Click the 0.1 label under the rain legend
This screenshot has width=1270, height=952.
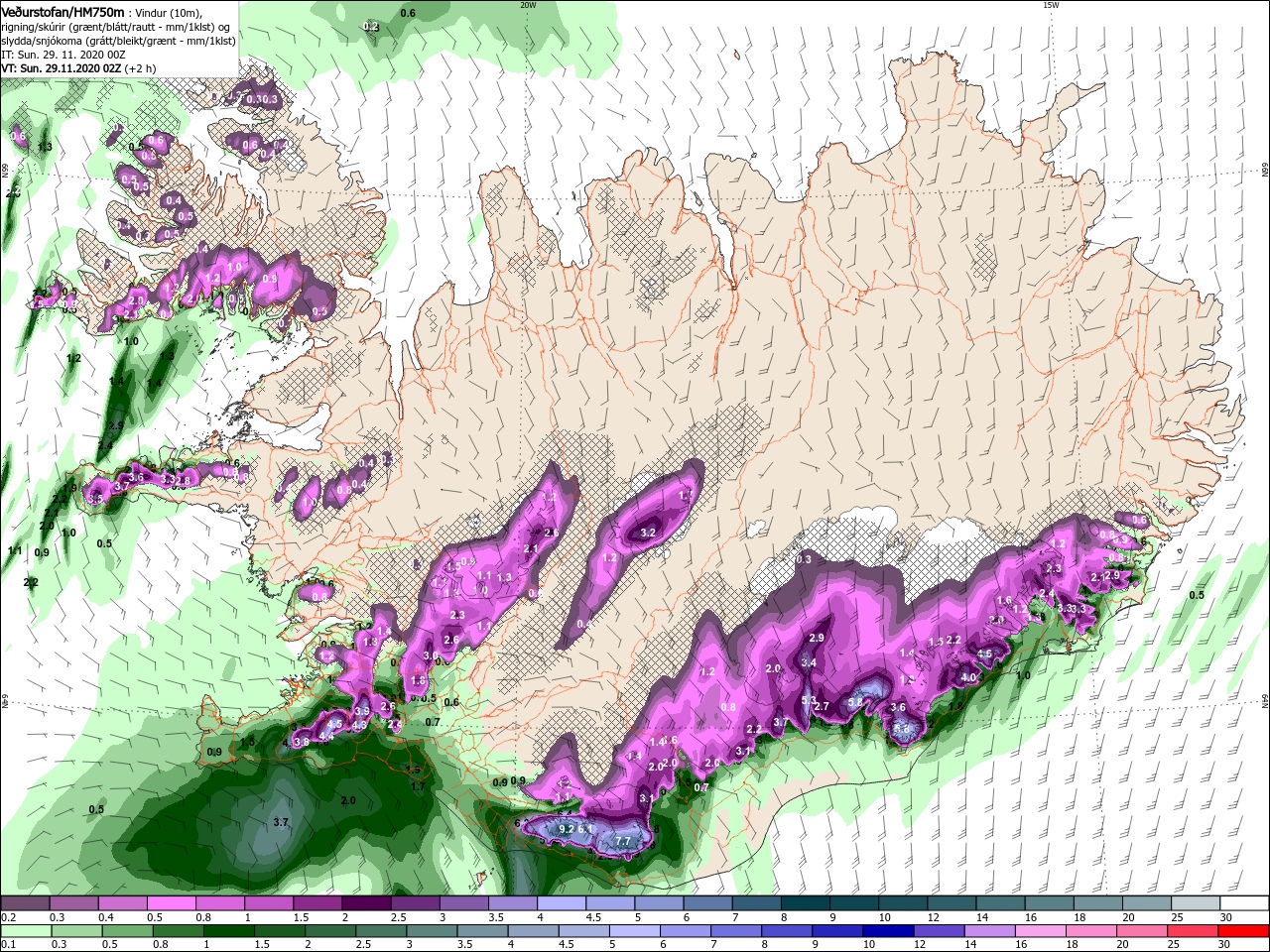tap(9, 945)
